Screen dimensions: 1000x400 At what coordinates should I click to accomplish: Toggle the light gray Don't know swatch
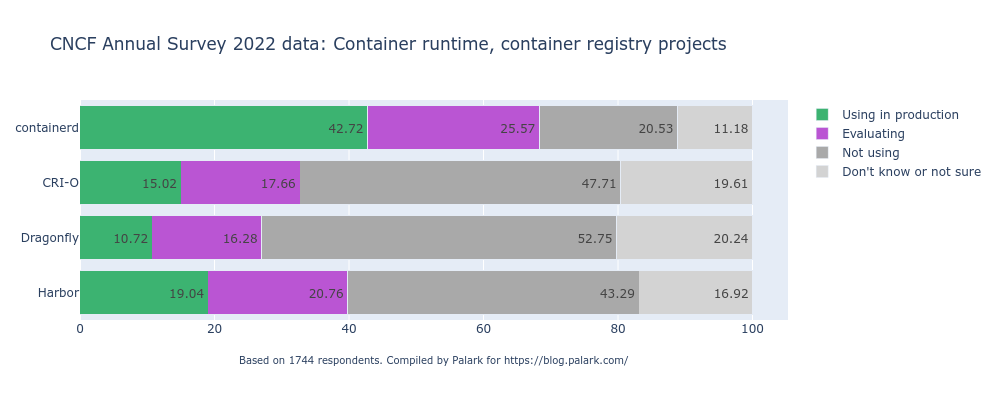(822, 172)
